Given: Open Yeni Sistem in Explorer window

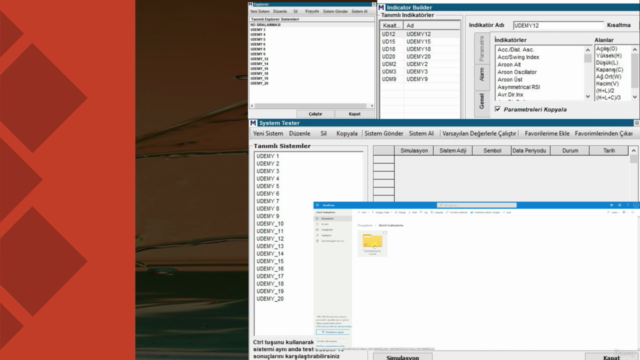Looking at the screenshot, I should [x=260, y=11].
